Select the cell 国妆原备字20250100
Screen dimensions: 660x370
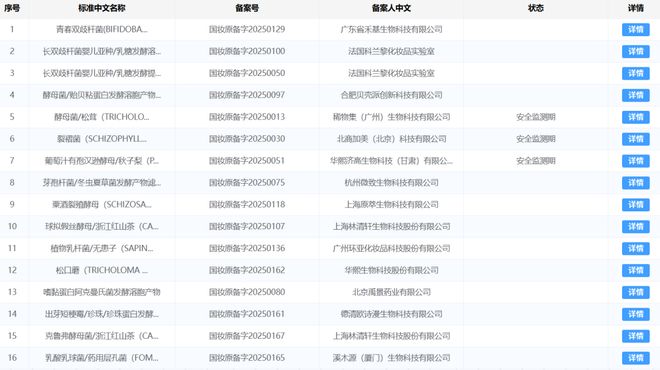click(x=247, y=51)
